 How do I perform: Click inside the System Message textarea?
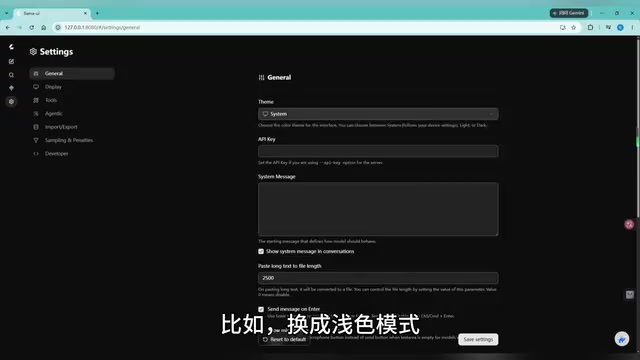point(378,209)
